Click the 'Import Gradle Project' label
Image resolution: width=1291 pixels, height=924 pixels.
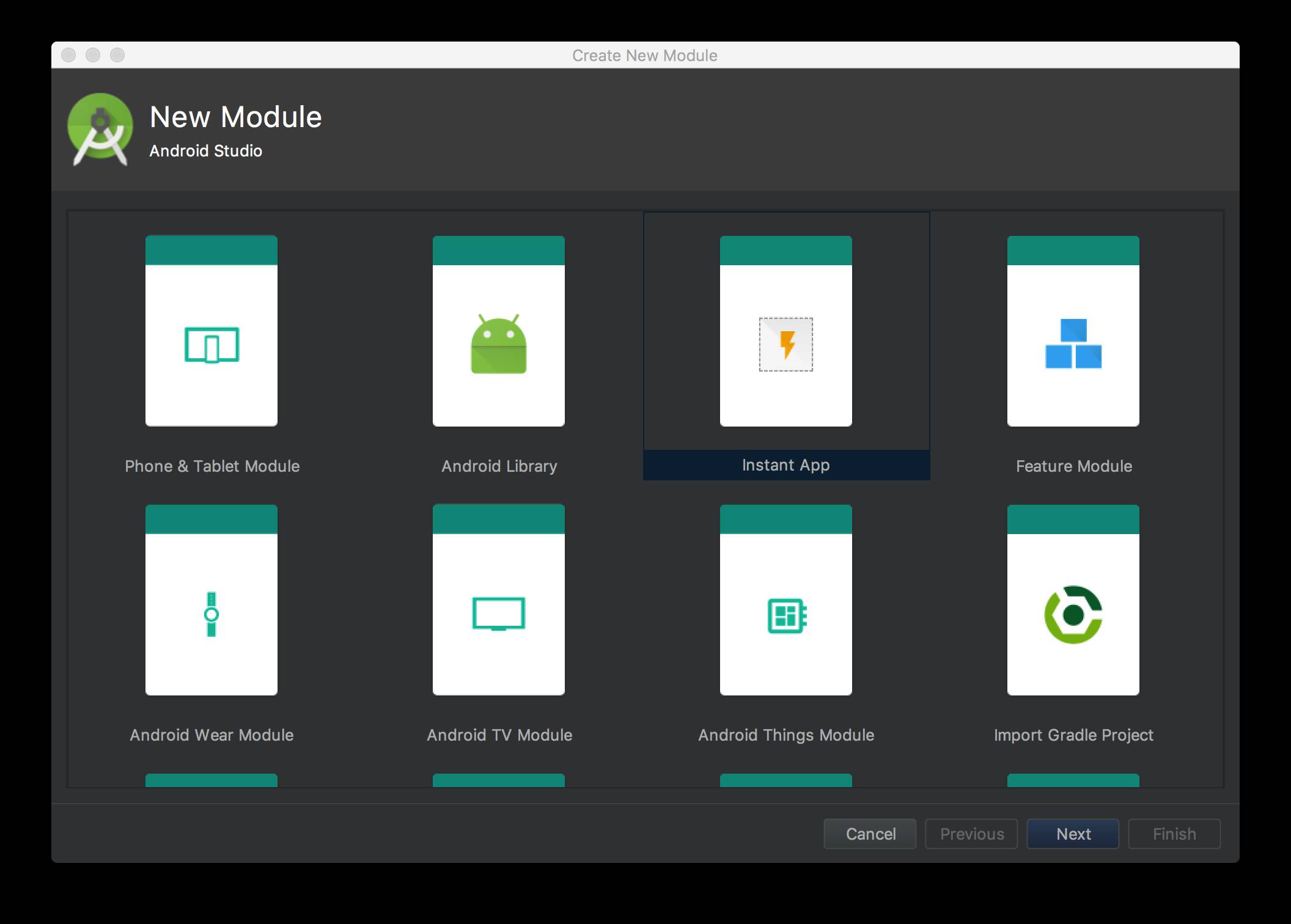pos(1073,735)
